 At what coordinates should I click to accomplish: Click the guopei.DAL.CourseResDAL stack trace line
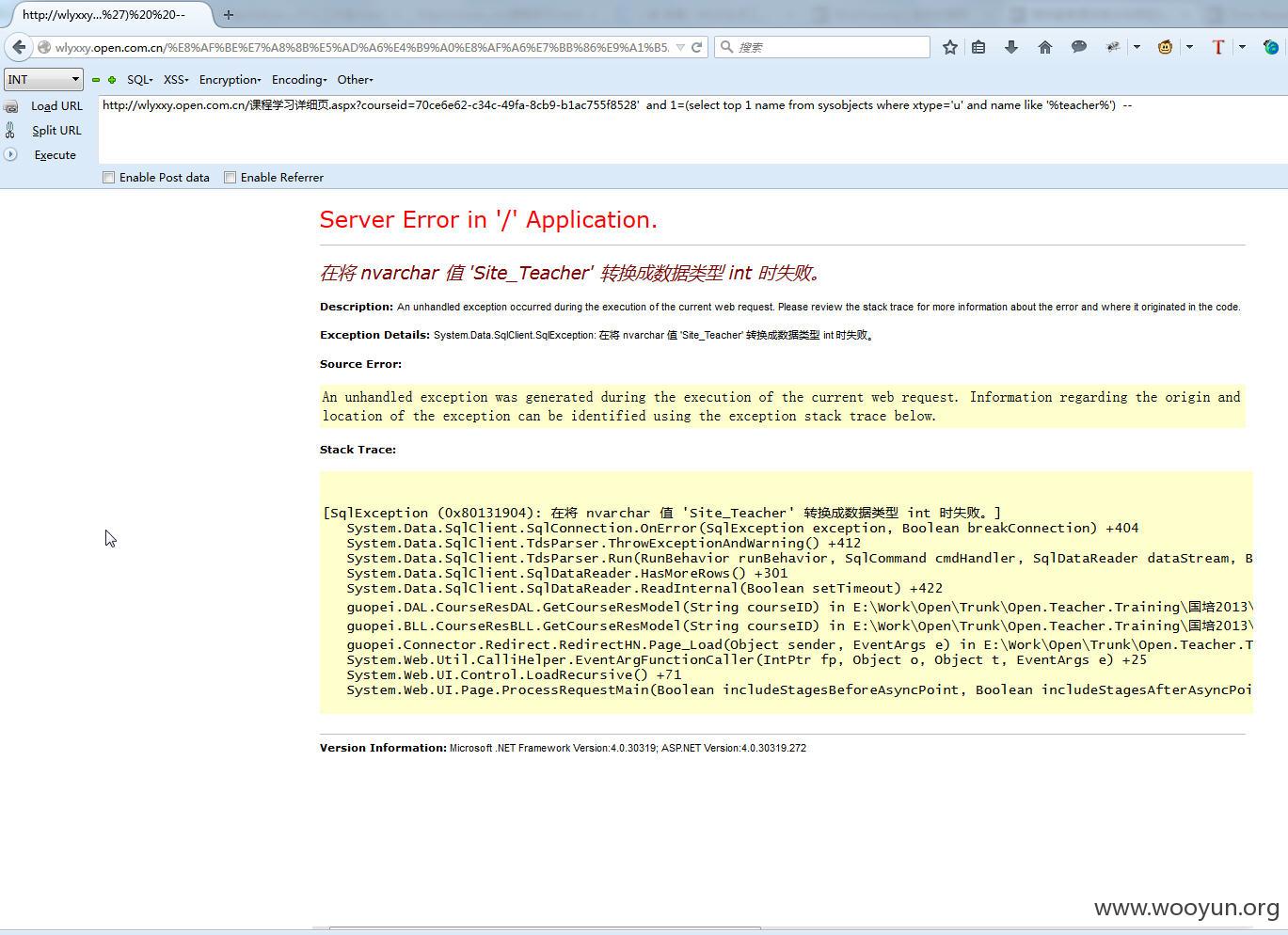pos(800,607)
